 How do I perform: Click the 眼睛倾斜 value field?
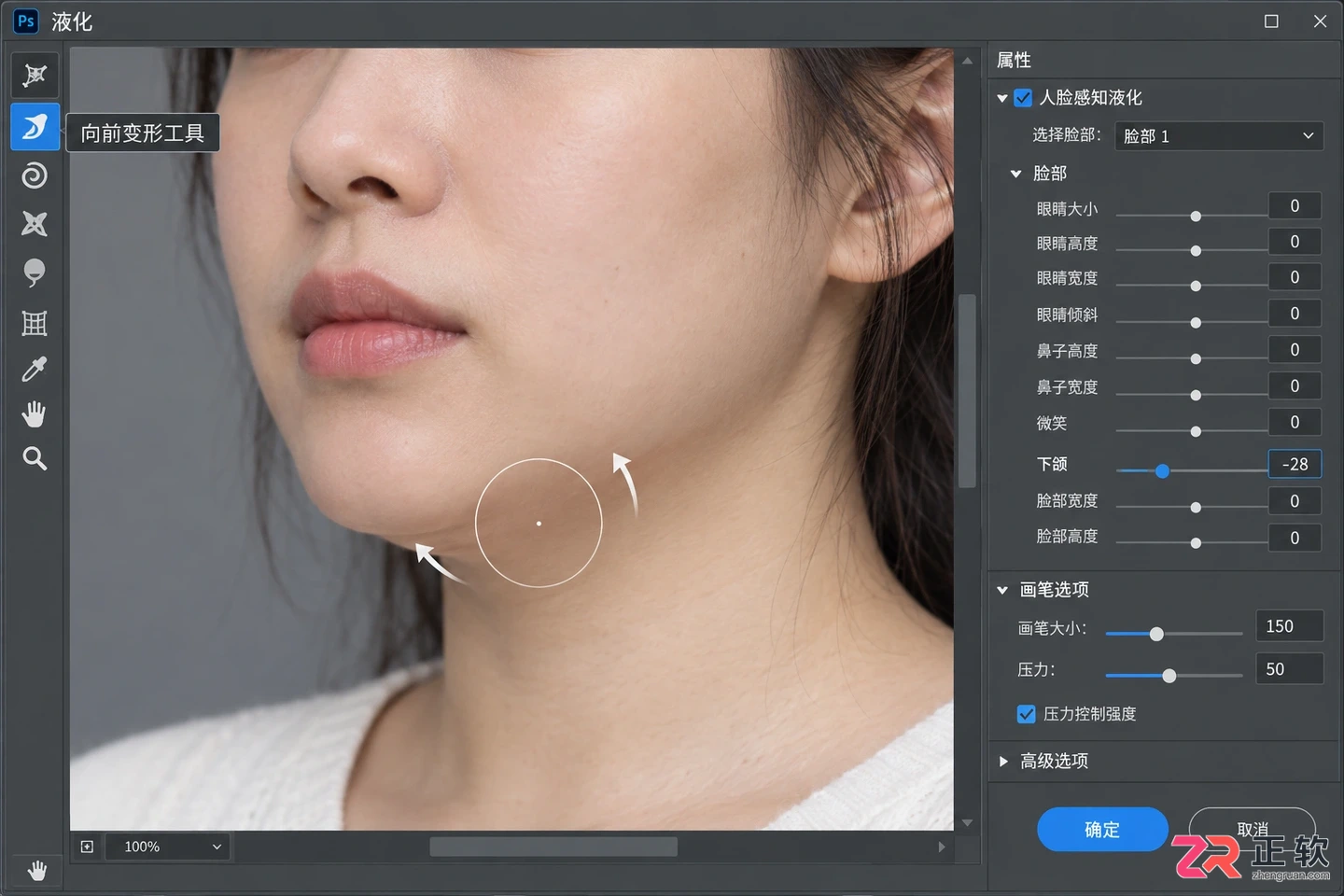point(1295,314)
